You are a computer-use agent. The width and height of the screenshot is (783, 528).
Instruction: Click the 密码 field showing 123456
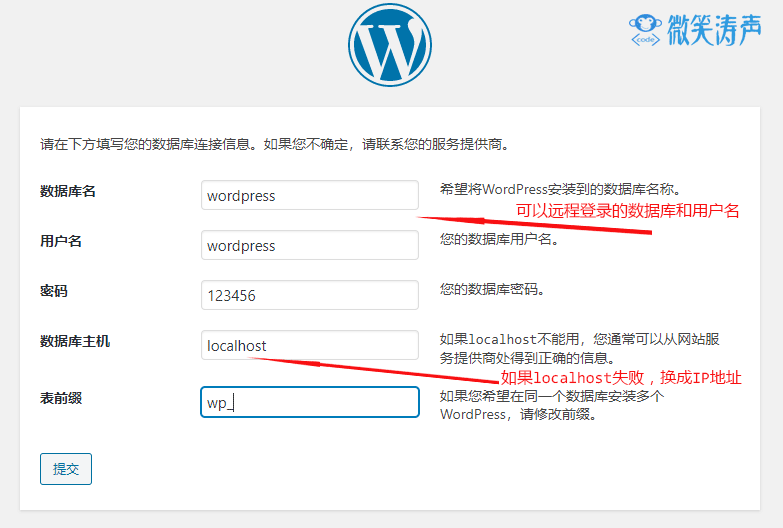coord(309,295)
